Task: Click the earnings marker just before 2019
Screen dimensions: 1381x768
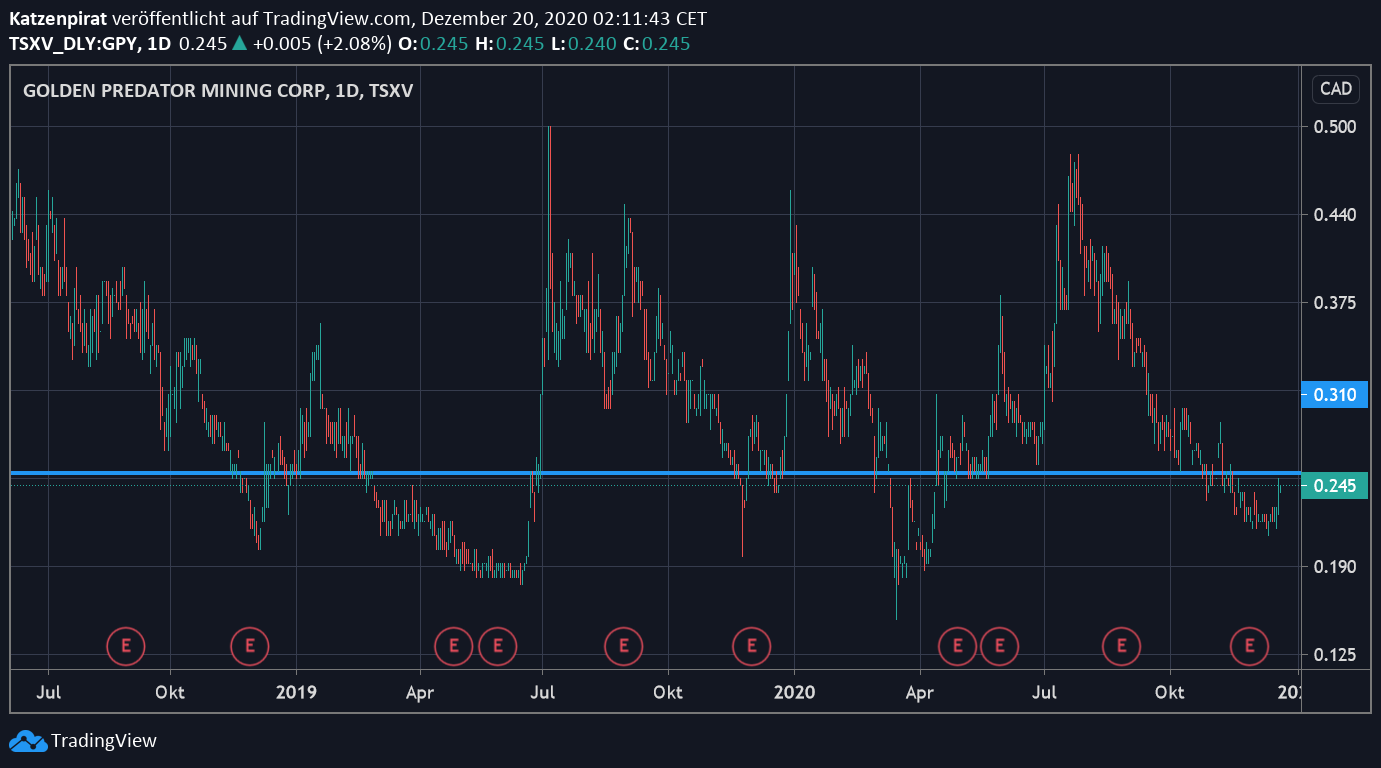Action: point(250,646)
